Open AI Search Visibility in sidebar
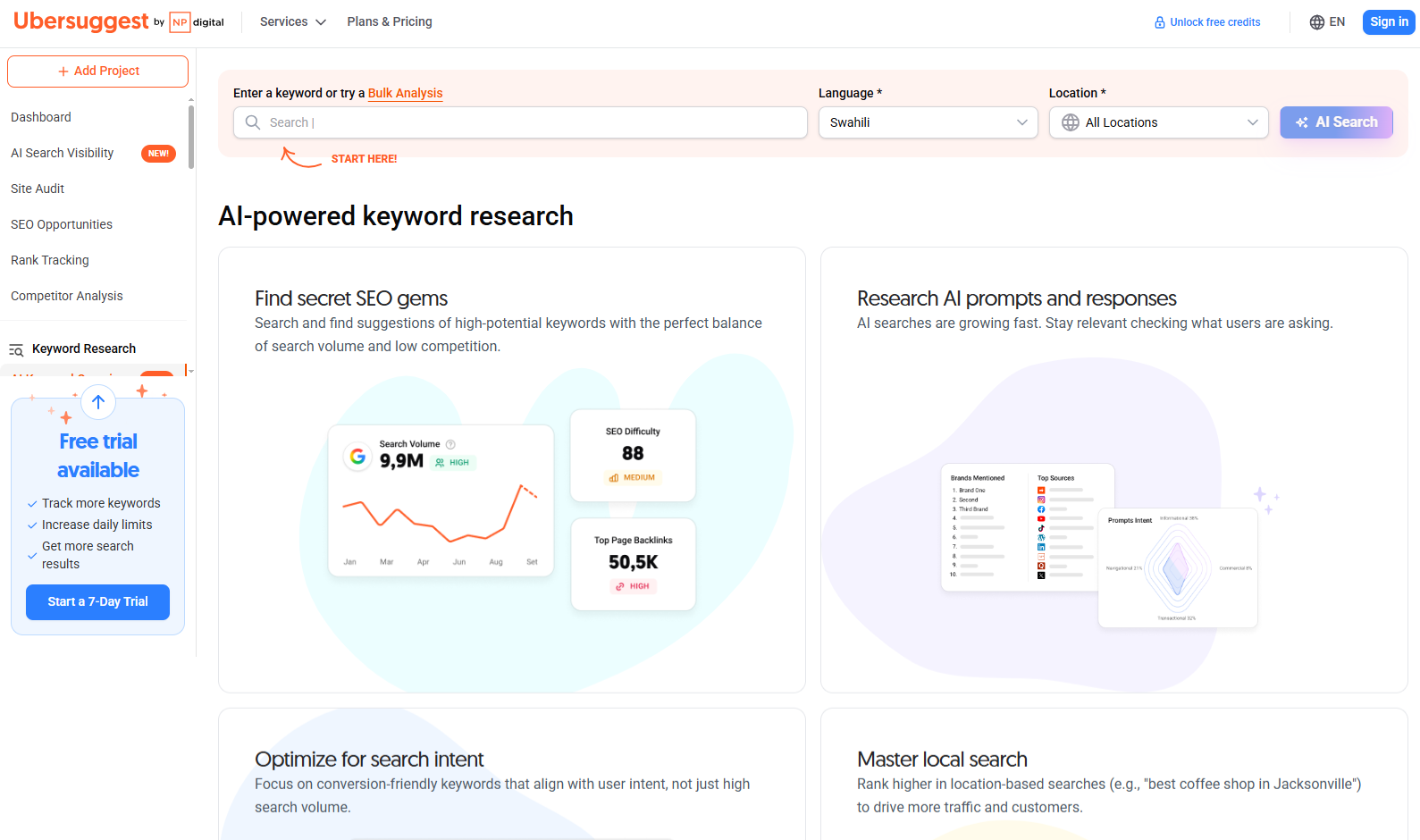Viewport: 1420px width, 840px height. 63,153
